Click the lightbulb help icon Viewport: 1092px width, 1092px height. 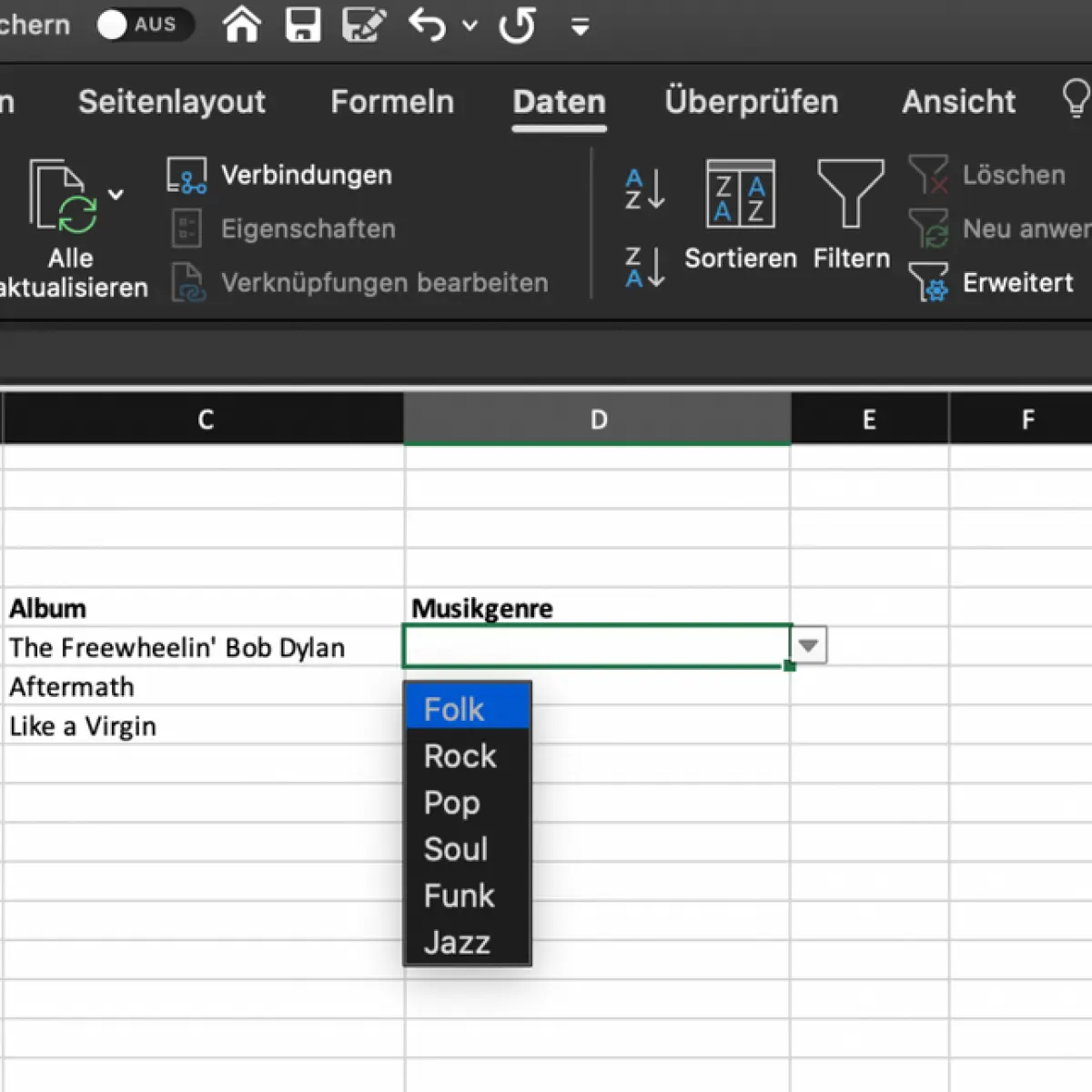point(1076,98)
